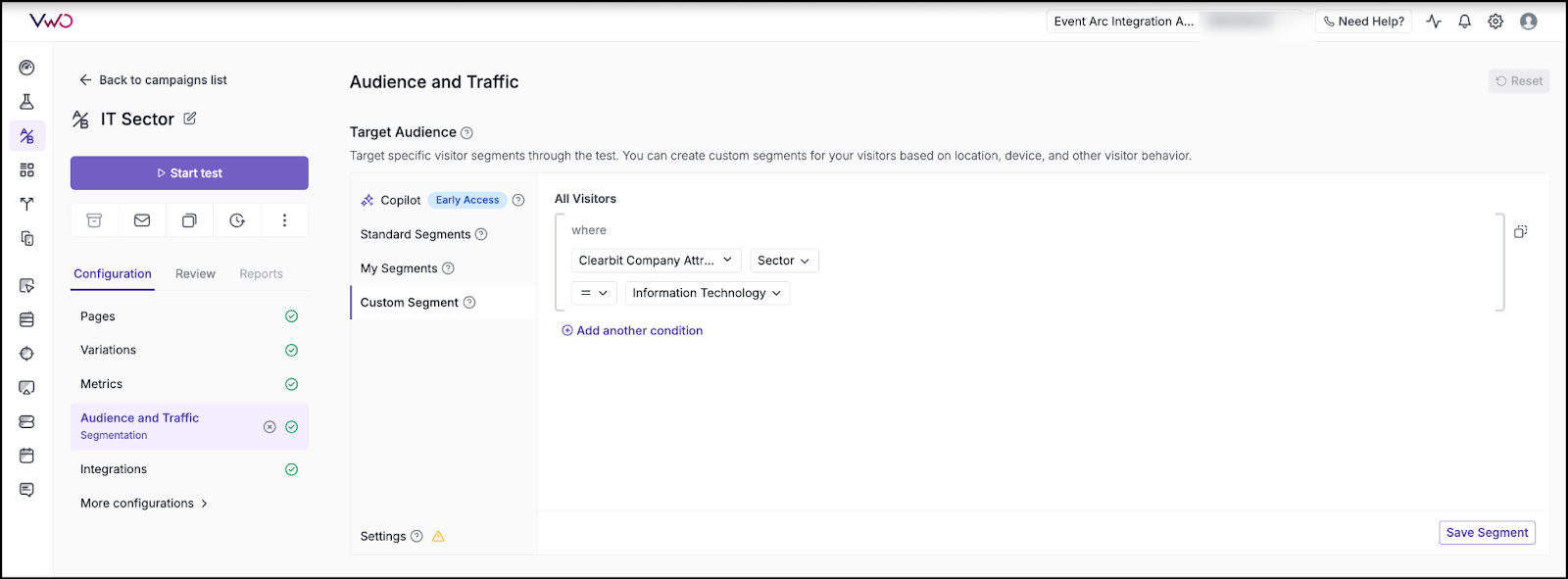The image size is (1568, 579).
Task: Open the calendar icon in sidebar
Action: pos(26,456)
